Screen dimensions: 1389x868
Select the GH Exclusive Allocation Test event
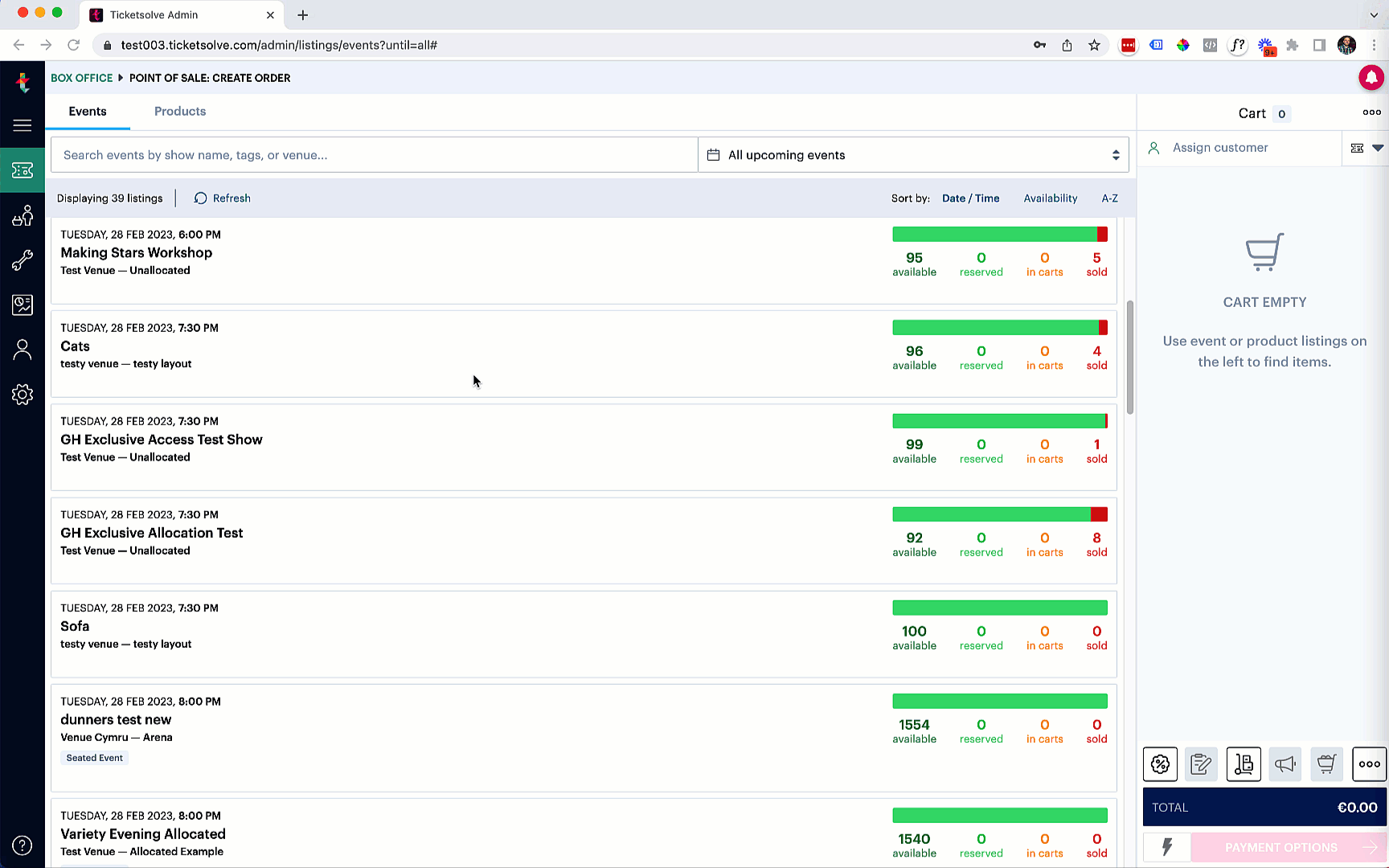tap(584, 541)
